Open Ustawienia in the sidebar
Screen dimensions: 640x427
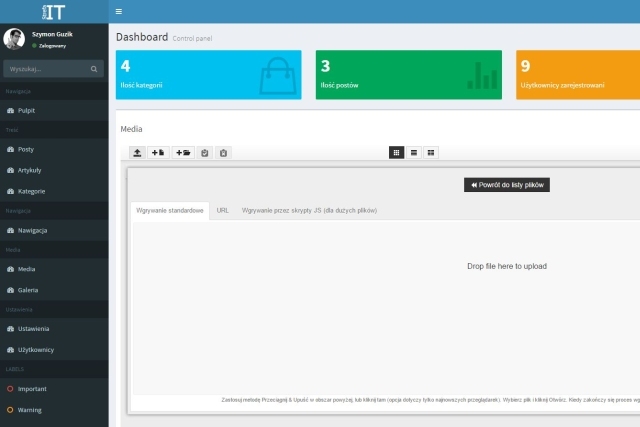coord(54,329)
